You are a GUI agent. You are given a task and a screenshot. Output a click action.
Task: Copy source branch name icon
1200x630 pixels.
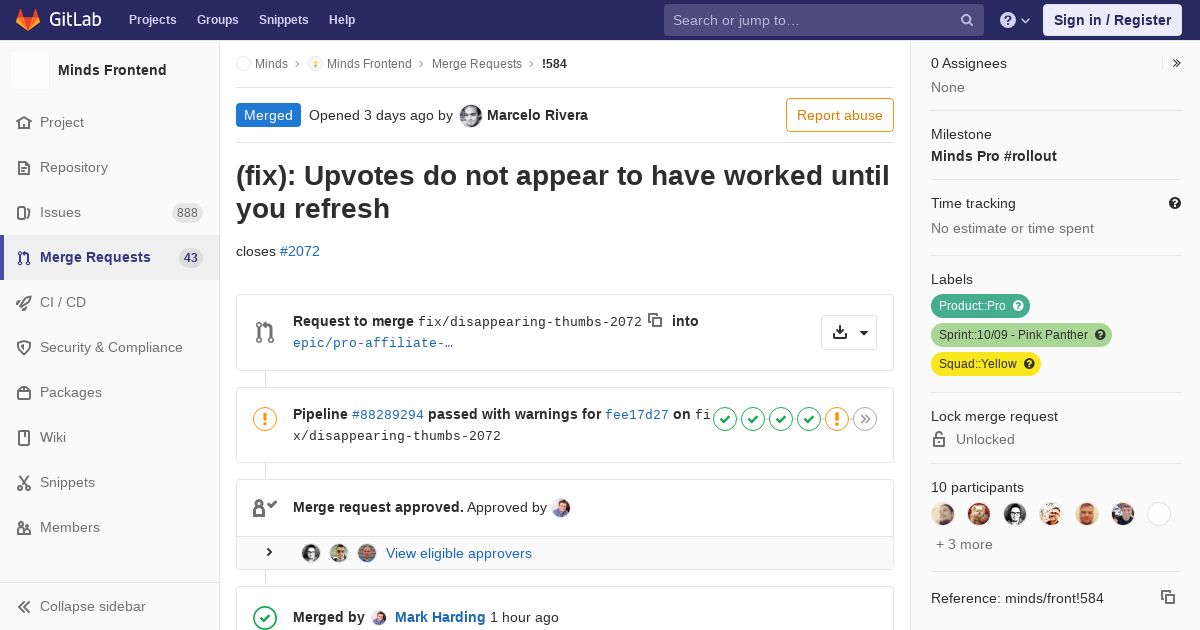[x=655, y=320]
